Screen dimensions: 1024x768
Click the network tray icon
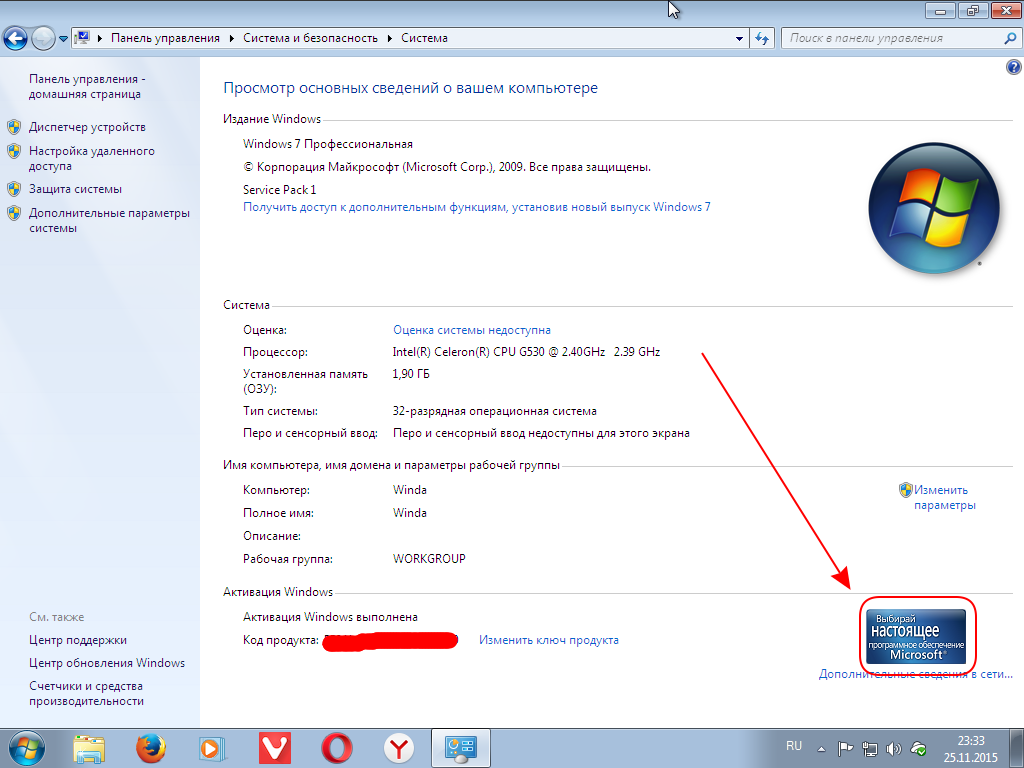point(869,749)
